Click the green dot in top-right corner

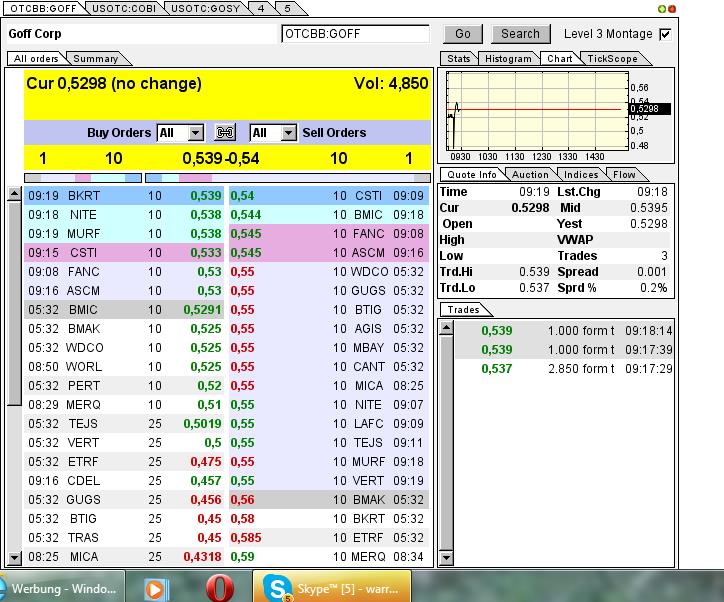point(661,8)
